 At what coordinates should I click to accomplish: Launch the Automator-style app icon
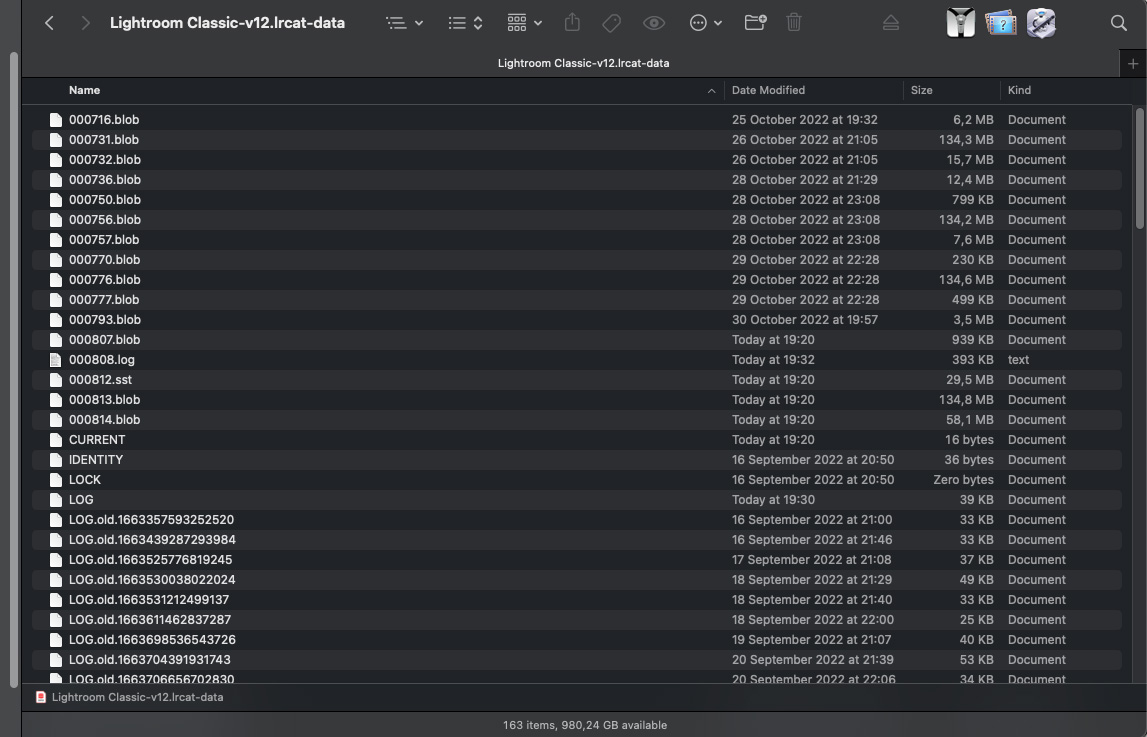click(x=1041, y=23)
